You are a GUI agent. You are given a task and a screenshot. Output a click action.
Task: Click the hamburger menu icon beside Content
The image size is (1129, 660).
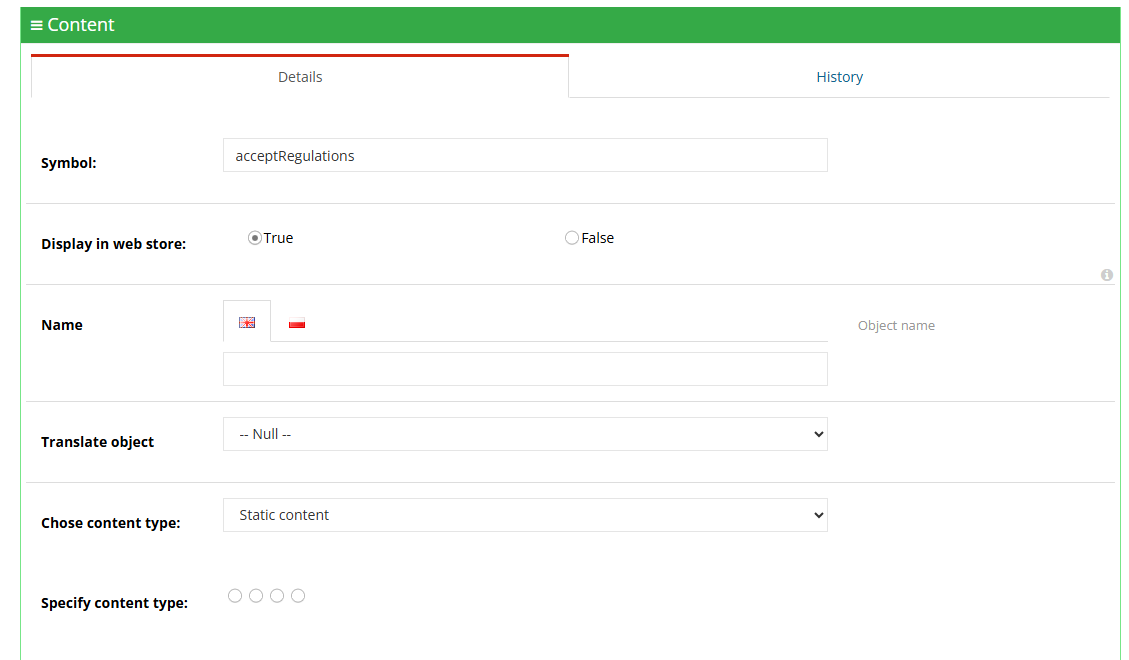pos(36,25)
